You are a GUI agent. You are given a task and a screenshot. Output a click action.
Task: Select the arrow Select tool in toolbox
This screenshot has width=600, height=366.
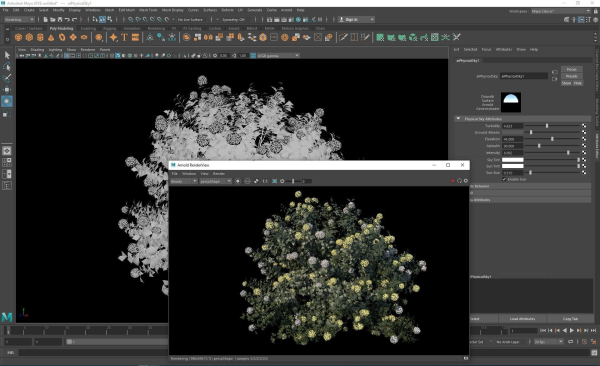[7, 55]
